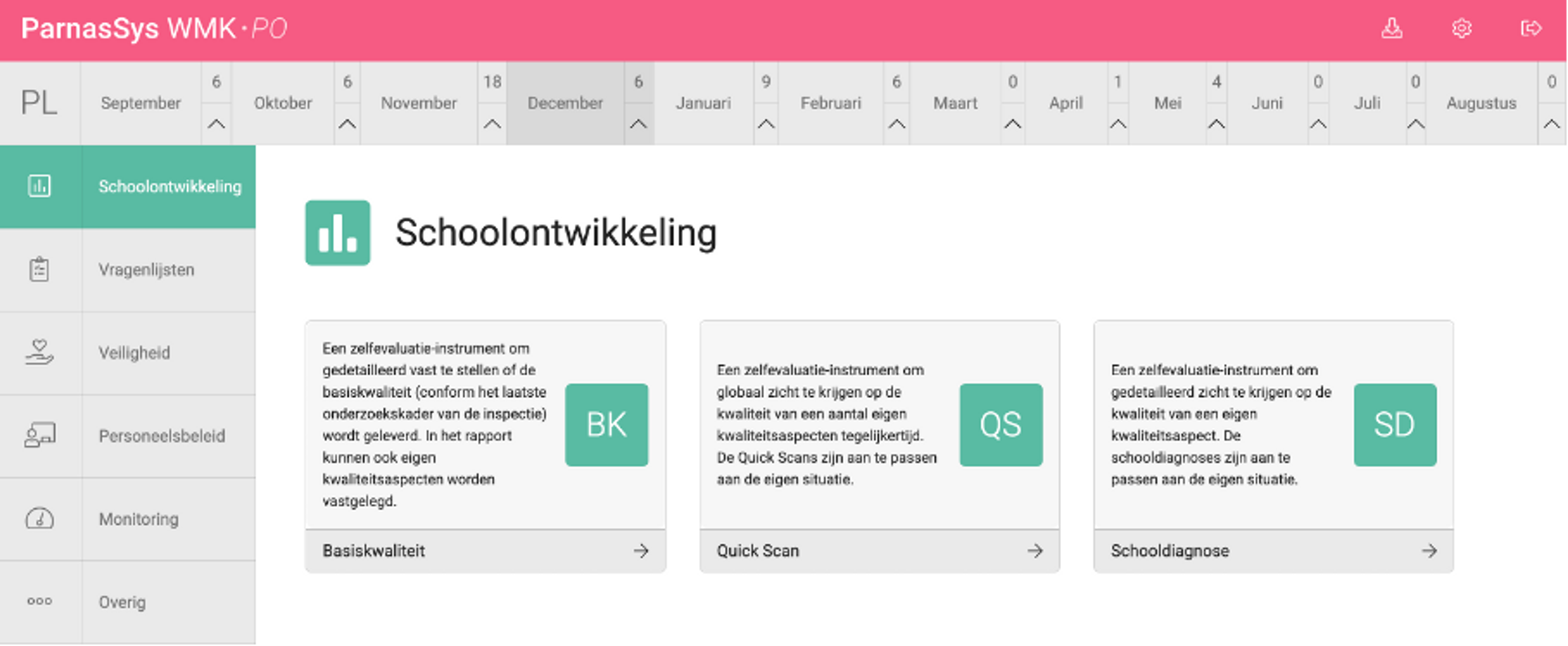Click the green QS Quick Scan tile
The height and width of the screenshot is (646, 1568).
point(1001,424)
